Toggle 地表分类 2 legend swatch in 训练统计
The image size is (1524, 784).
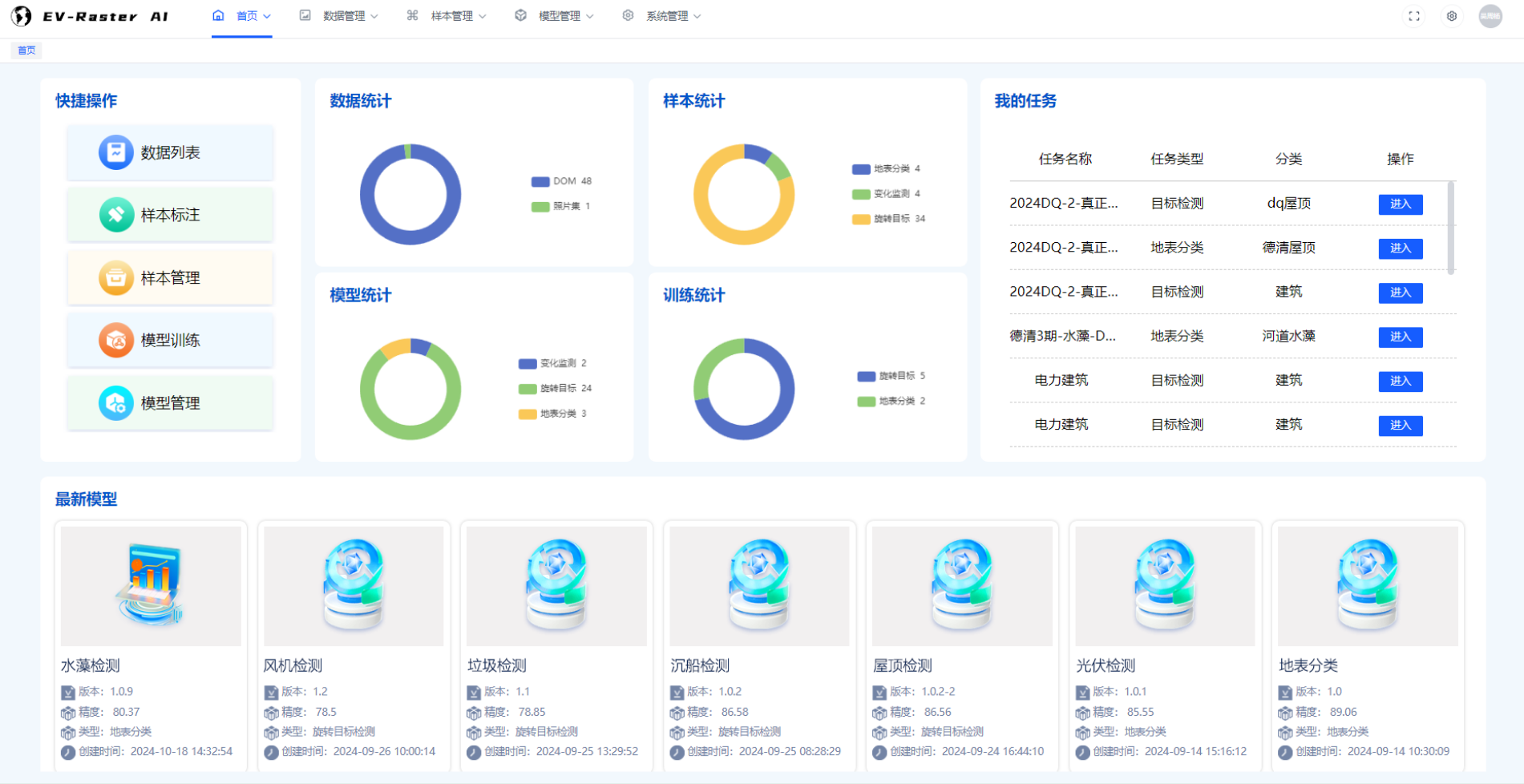[867, 402]
